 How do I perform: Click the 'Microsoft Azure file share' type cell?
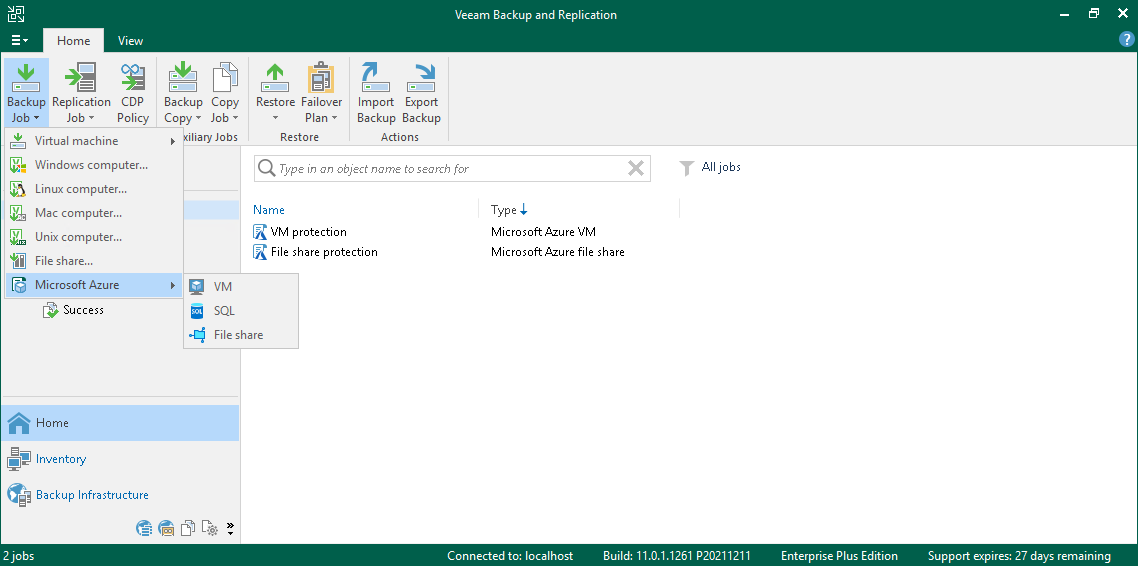click(x=557, y=252)
